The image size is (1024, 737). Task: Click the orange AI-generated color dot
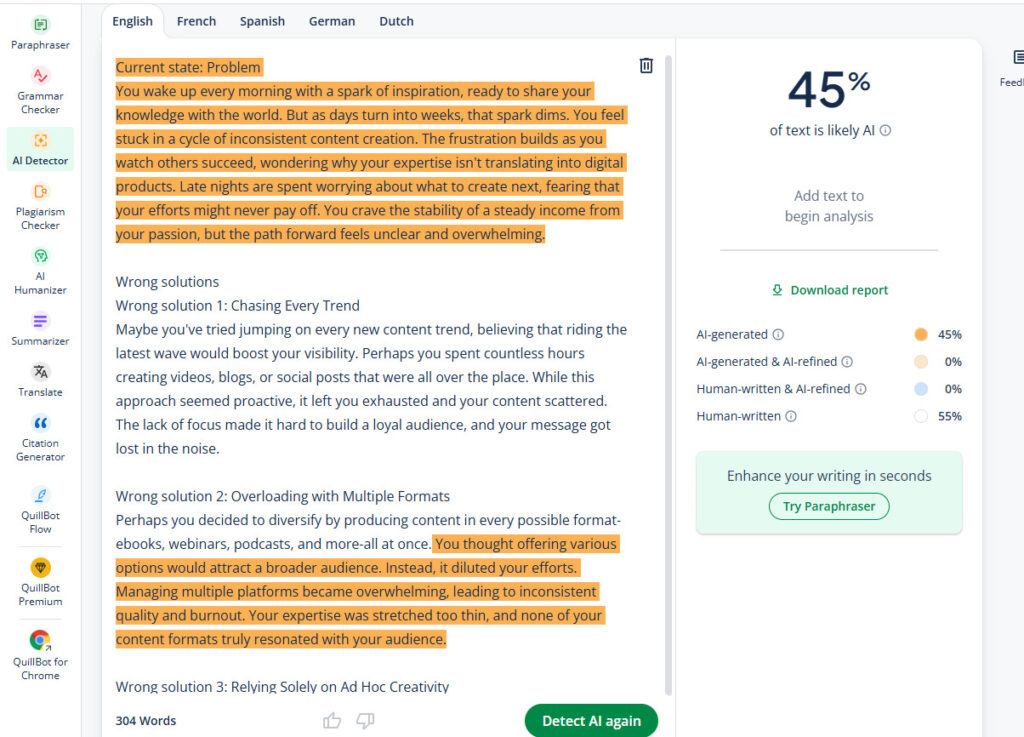tap(921, 334)
